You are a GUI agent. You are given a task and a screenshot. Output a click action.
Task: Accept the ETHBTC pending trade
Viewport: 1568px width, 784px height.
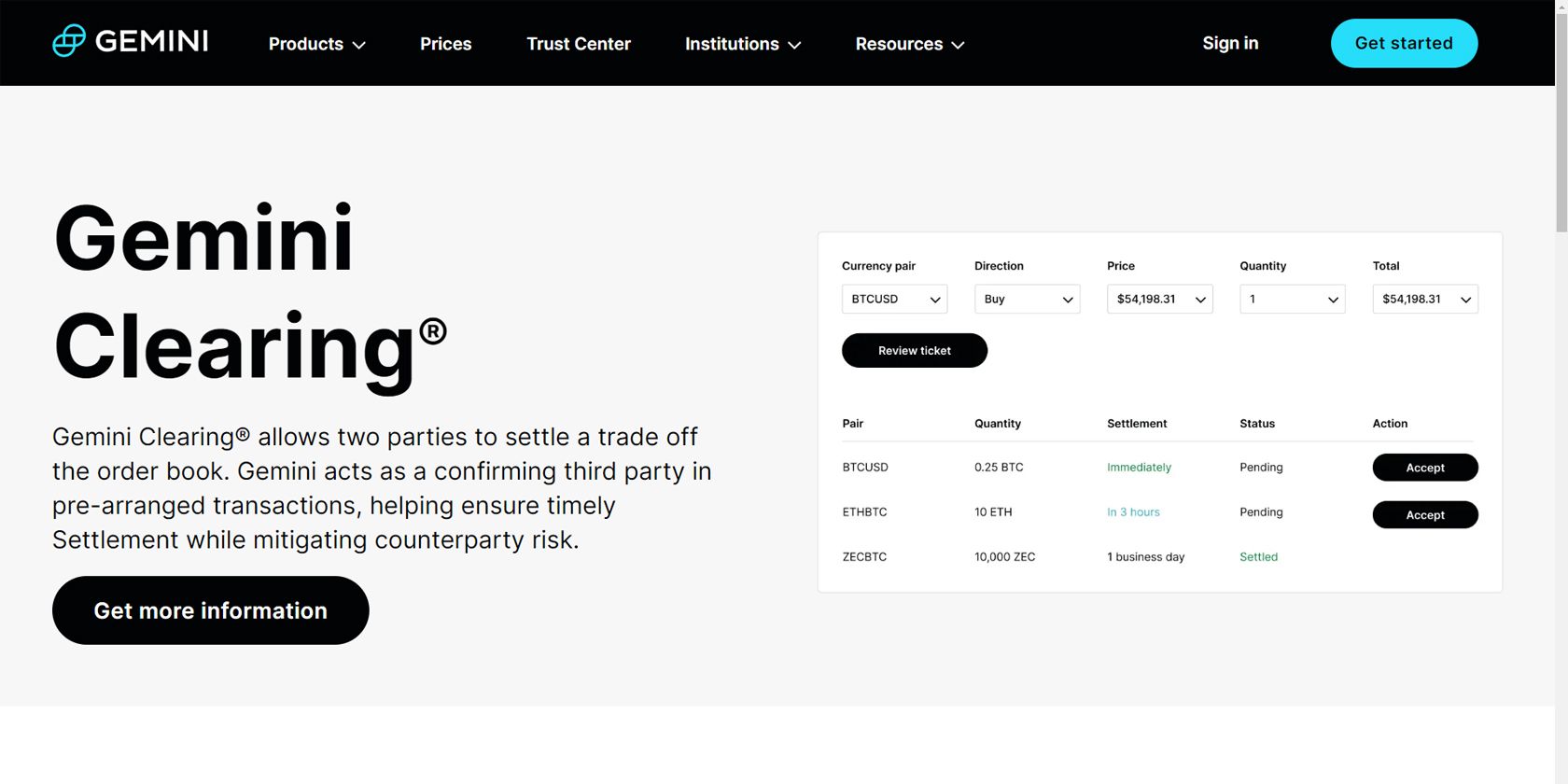point(1424,515)
